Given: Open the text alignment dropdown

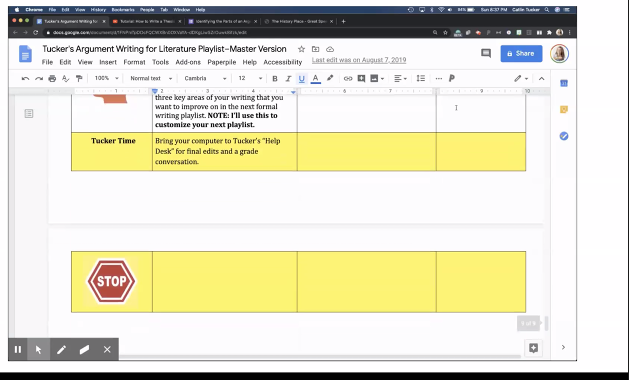Looking at the screenshot, I should 400,79.
